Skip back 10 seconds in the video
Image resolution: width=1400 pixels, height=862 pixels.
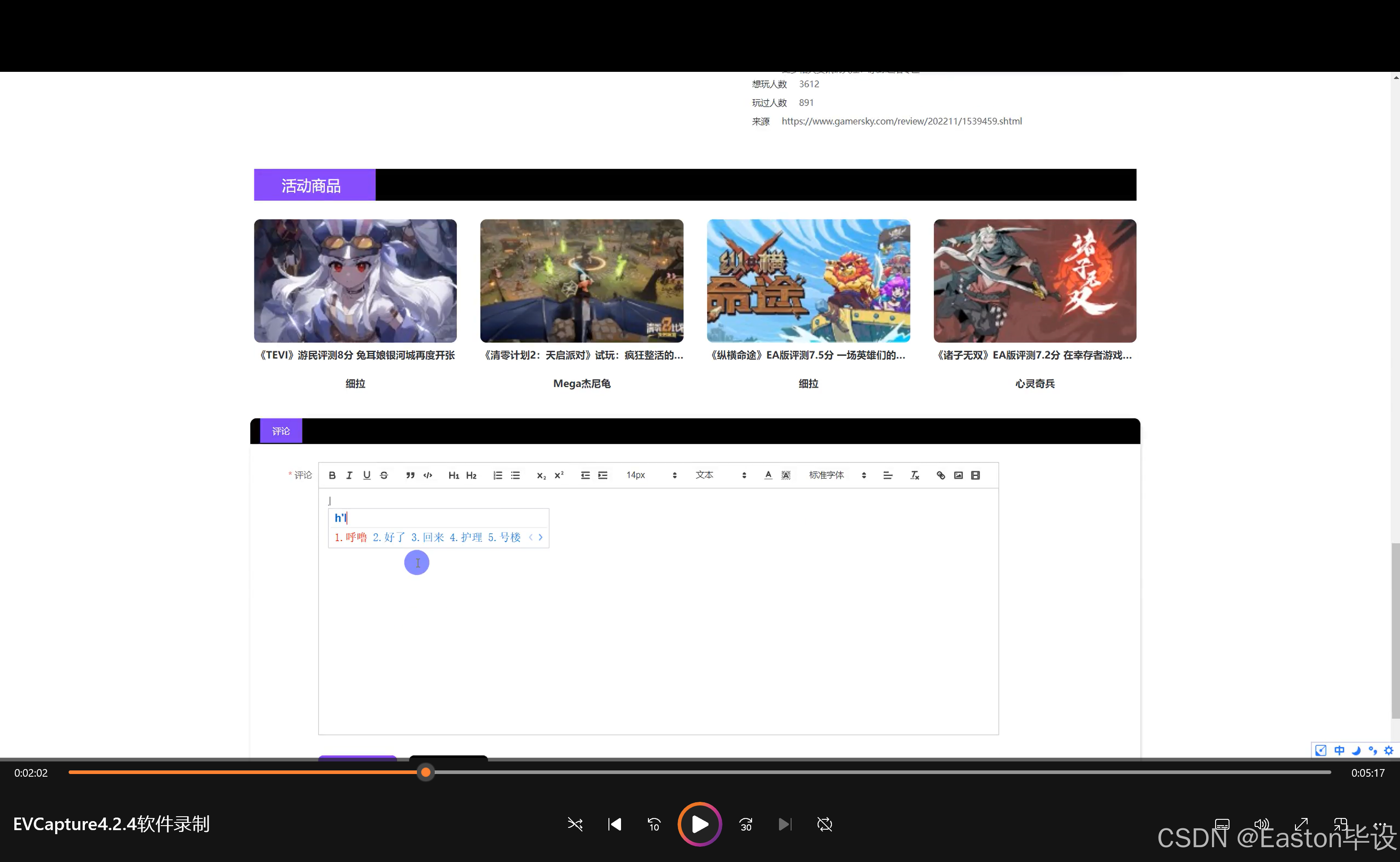coord(654,824)
